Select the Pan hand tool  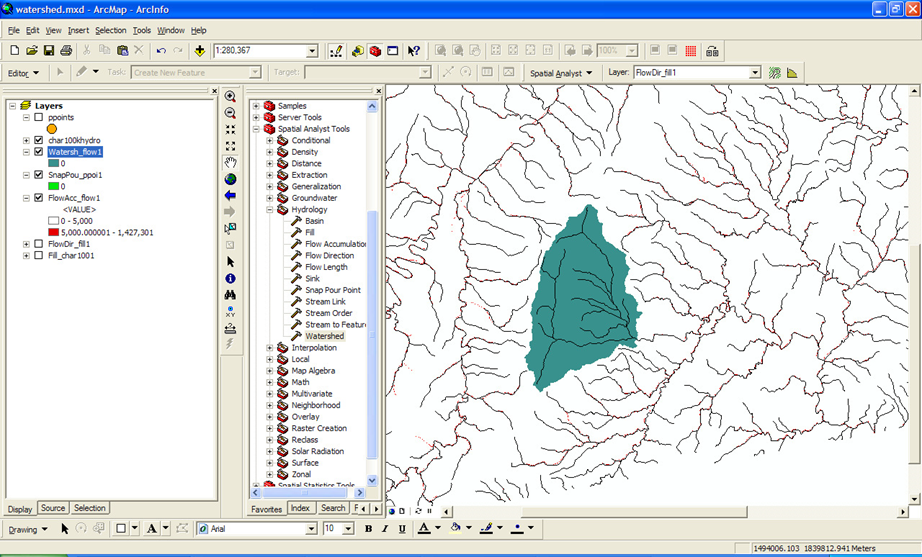(230, 162)
